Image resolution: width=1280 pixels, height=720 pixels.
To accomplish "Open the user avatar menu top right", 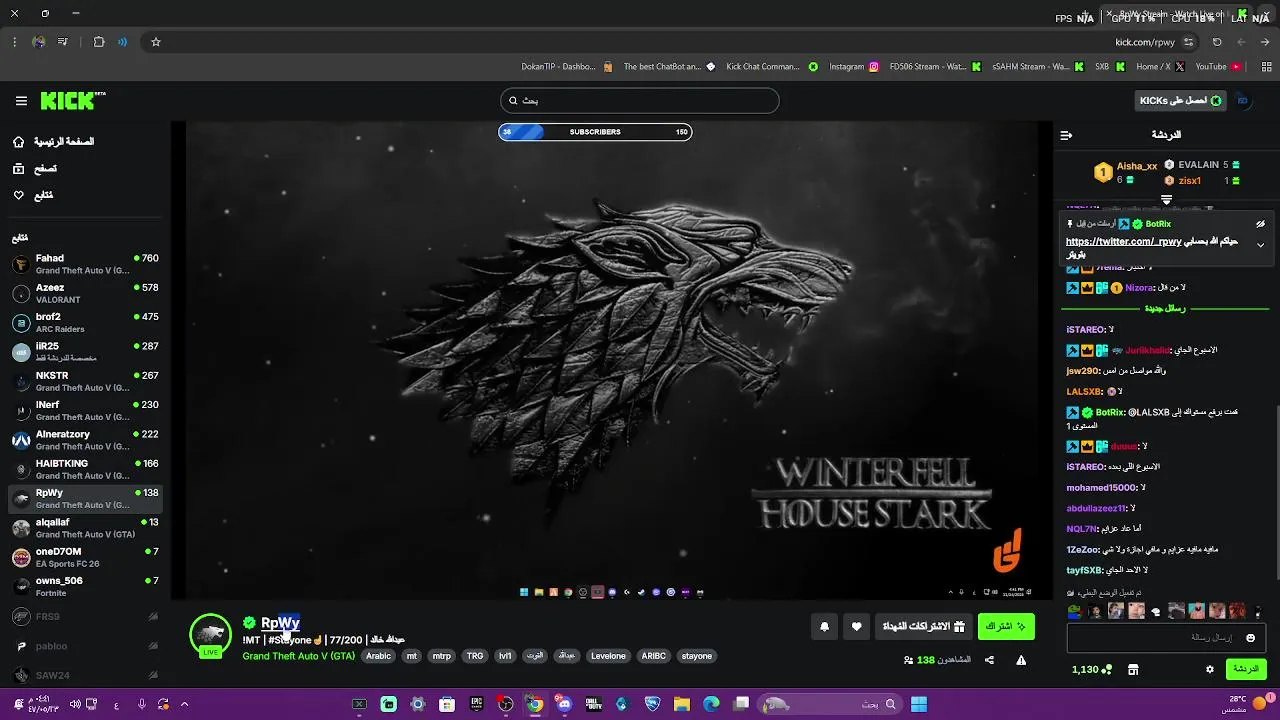I will [1243, 101].
